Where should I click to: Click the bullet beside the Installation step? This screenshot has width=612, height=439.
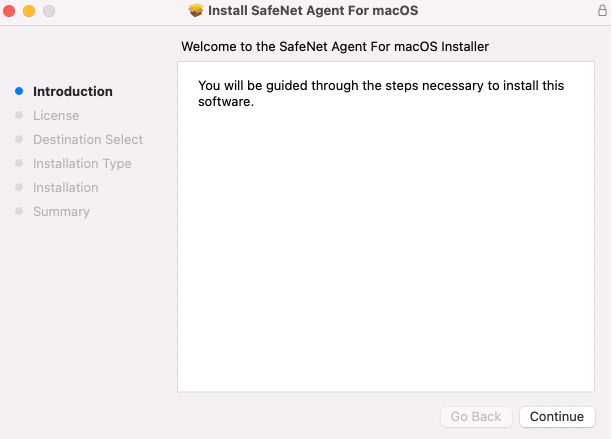(19, 187)
